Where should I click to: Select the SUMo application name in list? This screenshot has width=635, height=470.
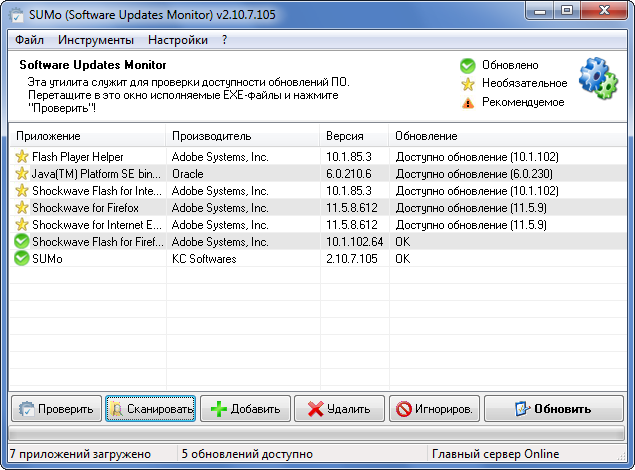47,259
